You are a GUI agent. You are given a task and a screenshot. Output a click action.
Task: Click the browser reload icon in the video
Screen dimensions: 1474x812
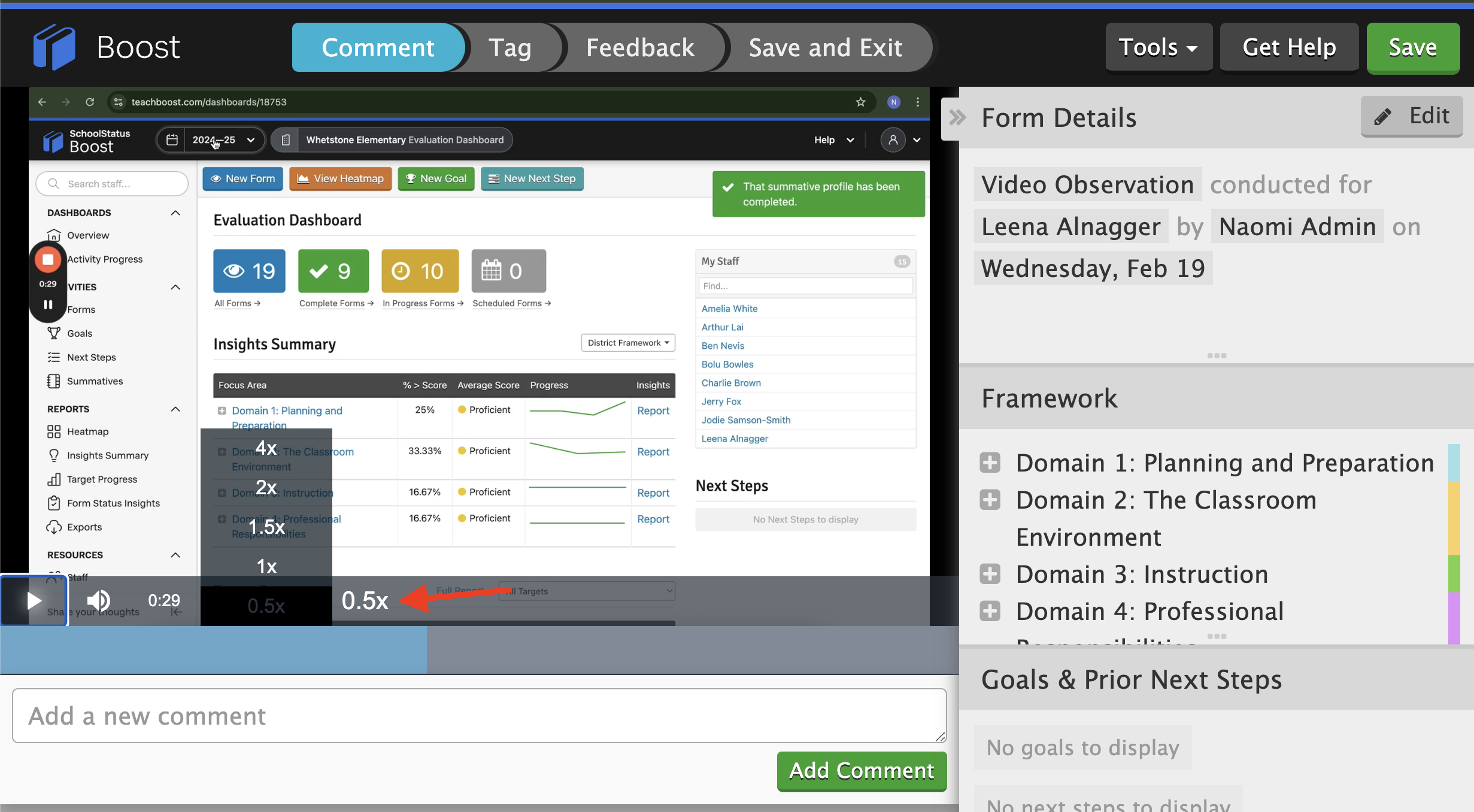click(x=90, y=102)
